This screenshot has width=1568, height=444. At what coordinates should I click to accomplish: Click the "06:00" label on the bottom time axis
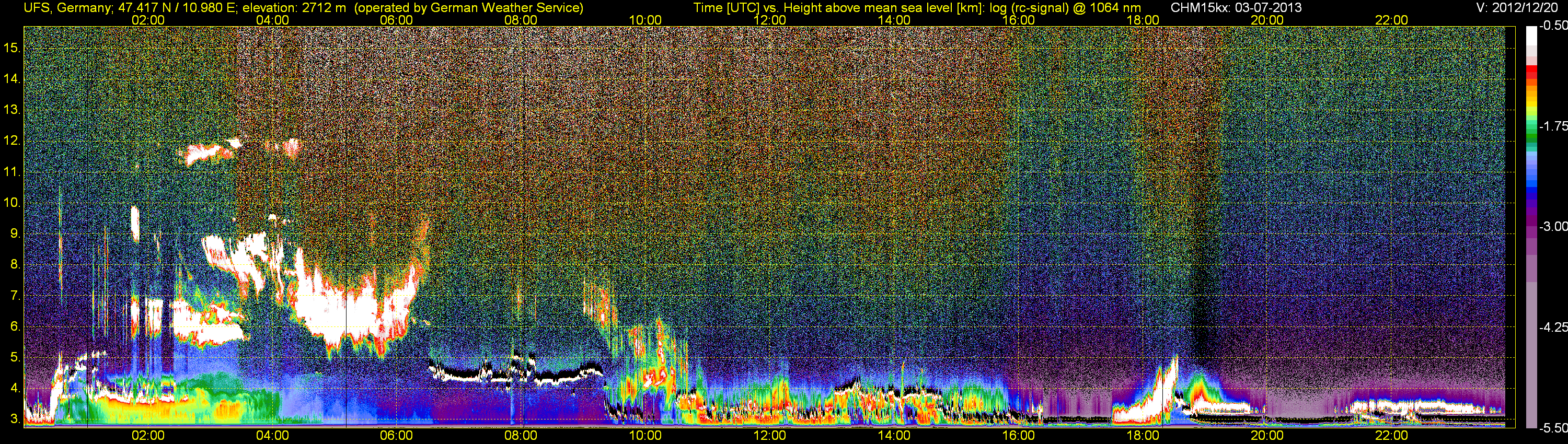click(396, 436)
